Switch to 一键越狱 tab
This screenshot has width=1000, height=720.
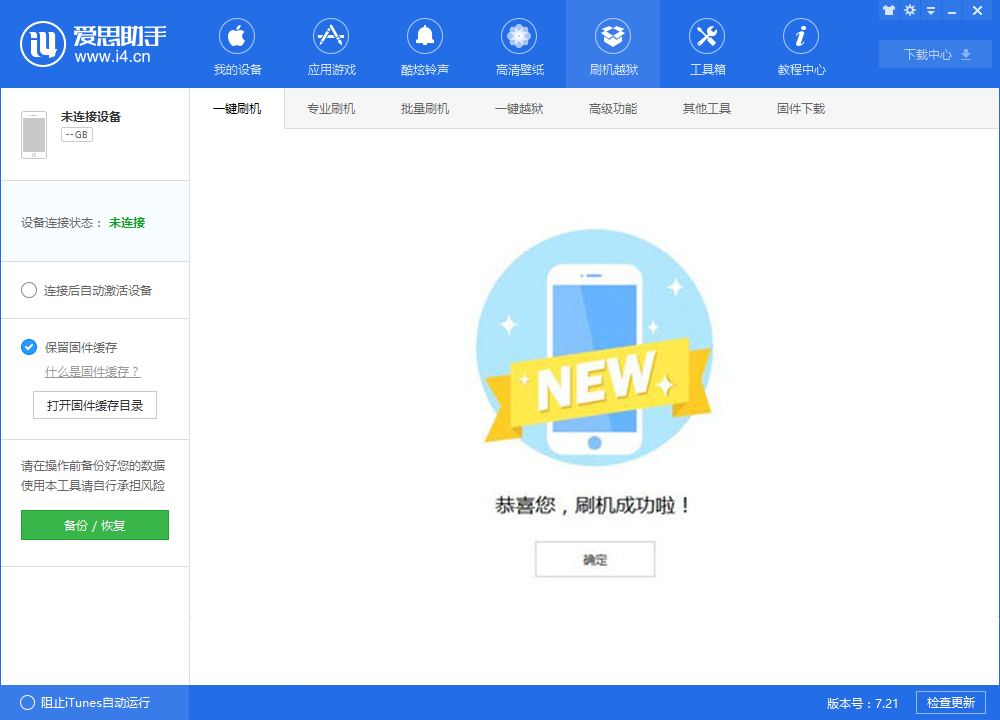click(519, 109)
